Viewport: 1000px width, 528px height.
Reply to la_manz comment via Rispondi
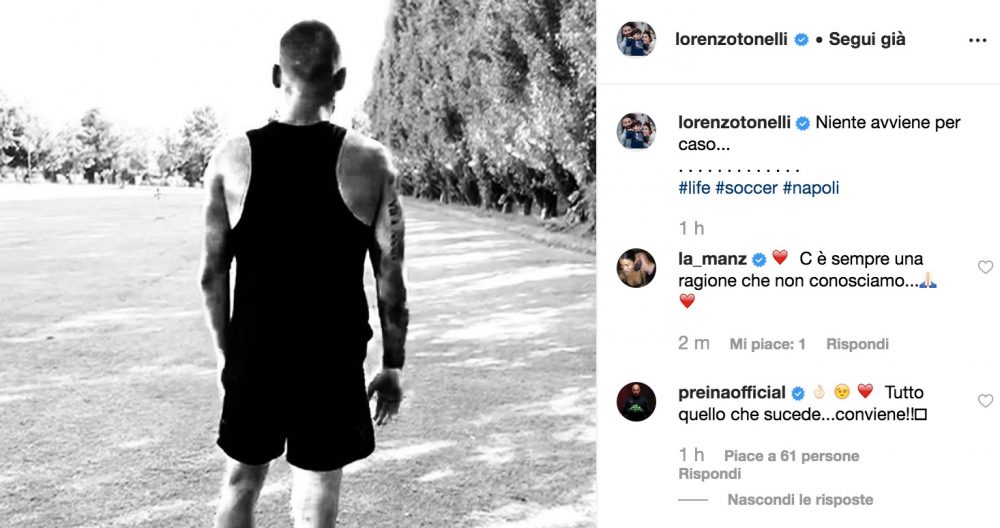(857, 344)
